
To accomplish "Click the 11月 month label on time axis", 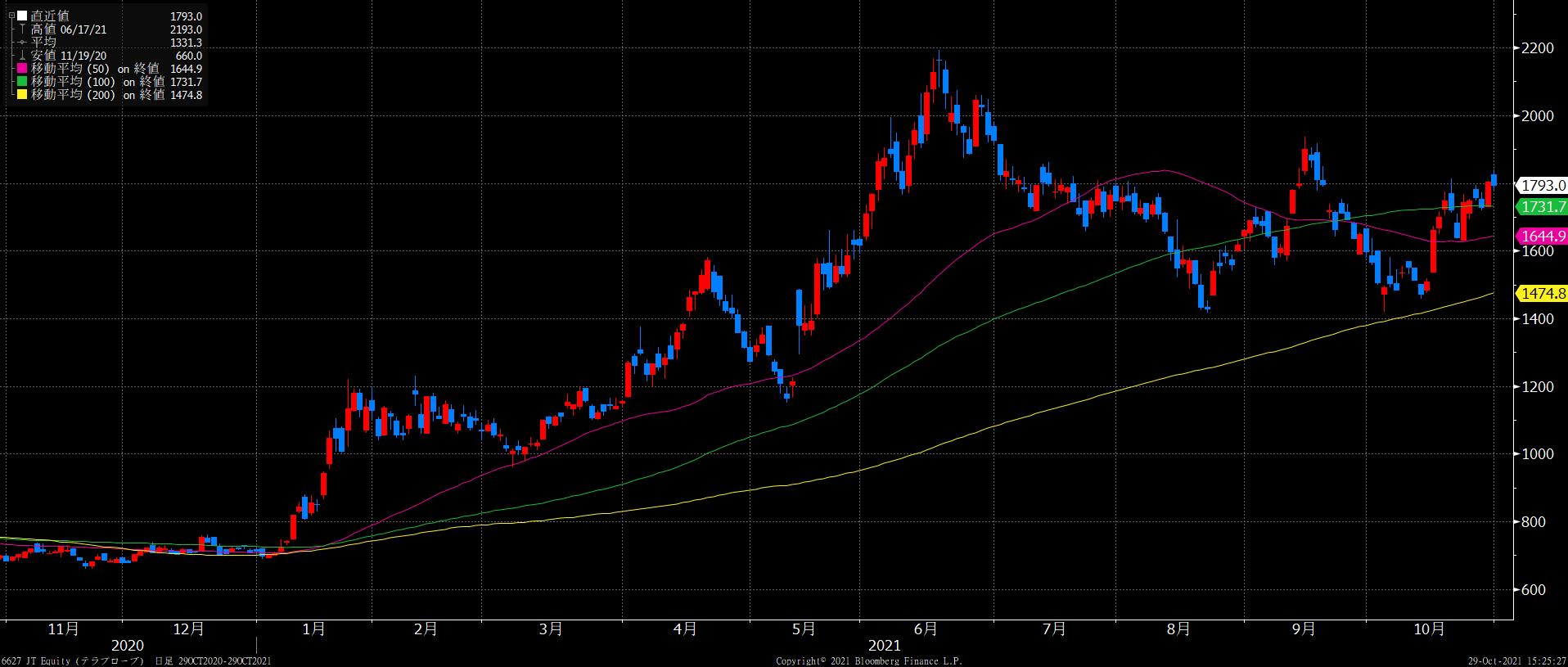I will [64, 629].
